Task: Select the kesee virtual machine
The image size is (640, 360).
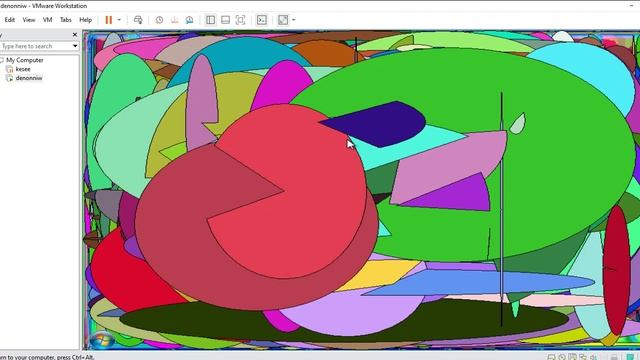Action: (x=23, y=69)
